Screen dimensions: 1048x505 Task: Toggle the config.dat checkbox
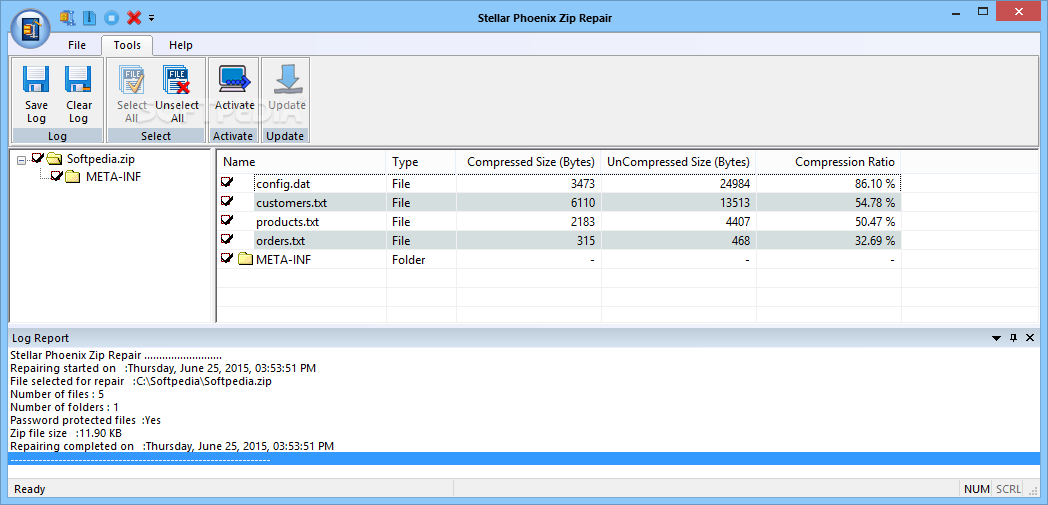[227, 182]
